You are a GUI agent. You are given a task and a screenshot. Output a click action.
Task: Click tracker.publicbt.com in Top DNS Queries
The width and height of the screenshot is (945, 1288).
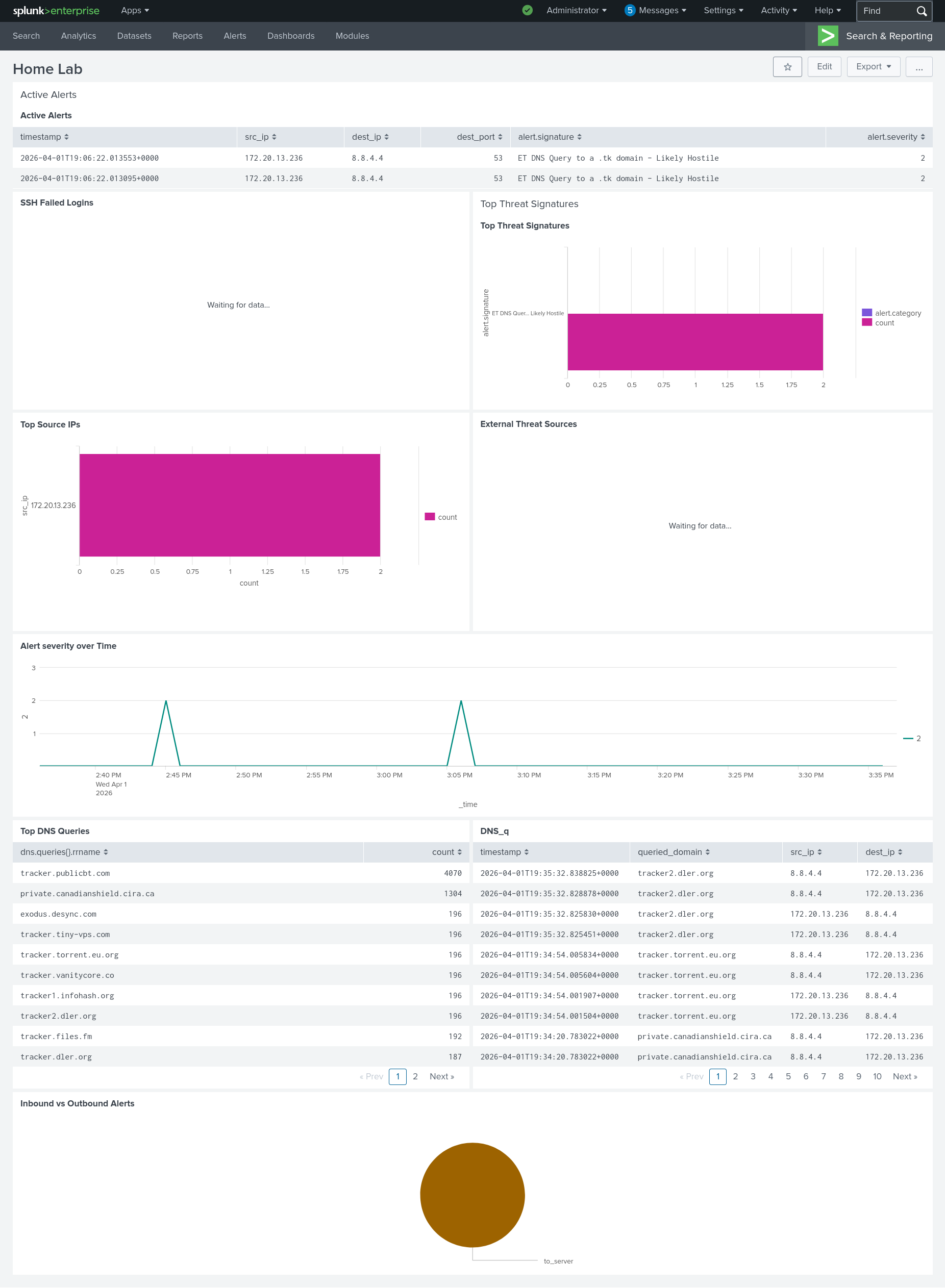[65, 873]
